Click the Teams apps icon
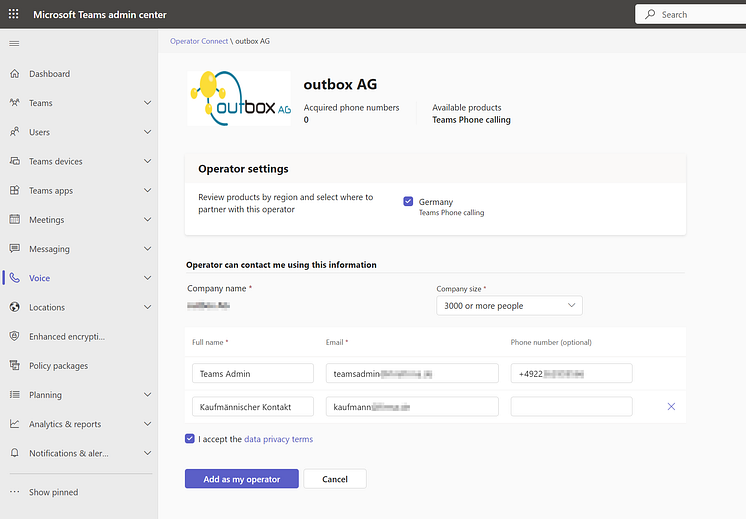 click(15, 190)
